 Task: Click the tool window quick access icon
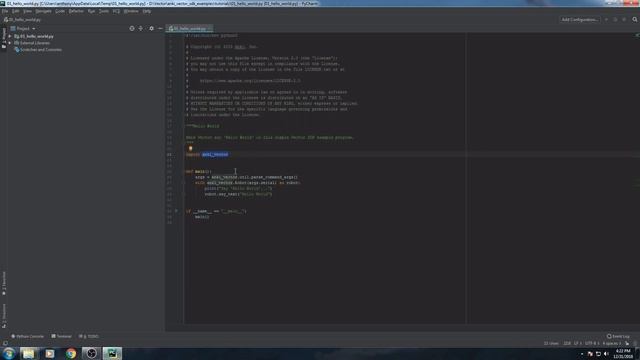click(5, 343)
